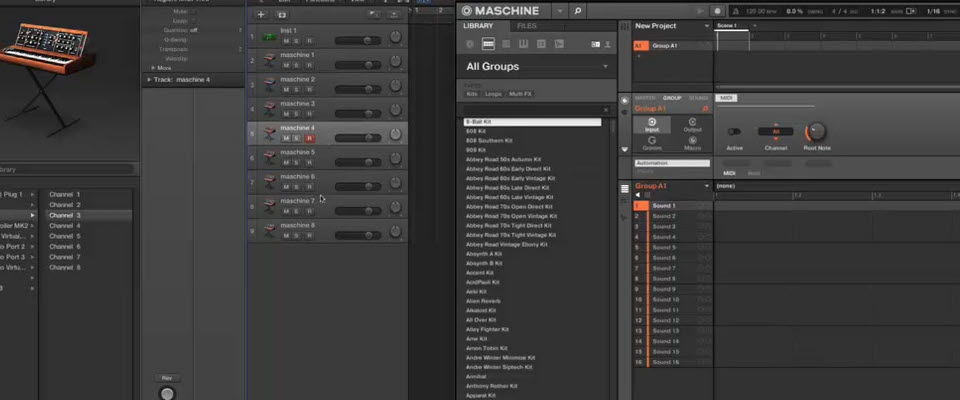
Task: Select the Scene 1 tab
Action: click(x=727, y=26)
